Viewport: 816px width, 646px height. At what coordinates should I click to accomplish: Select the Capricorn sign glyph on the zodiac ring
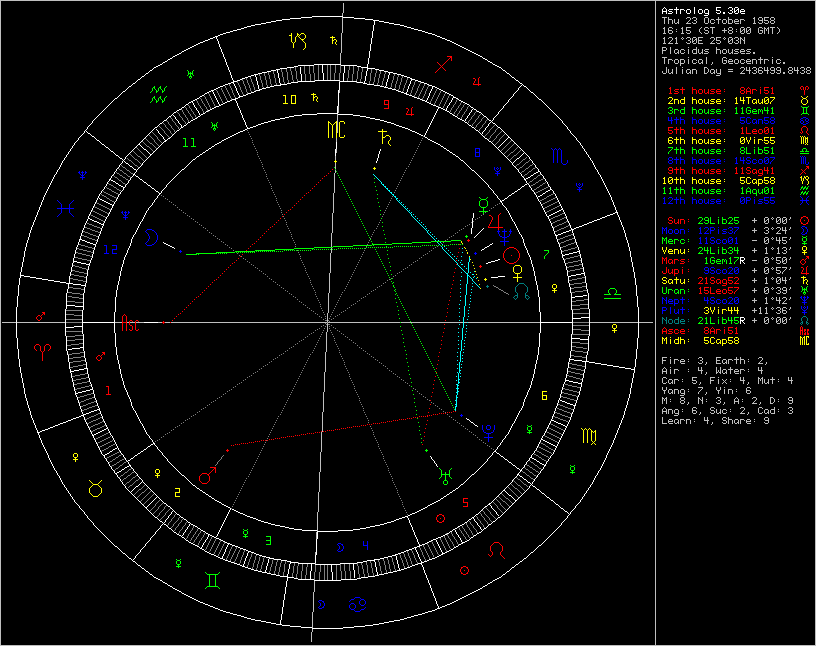(x=297, y=41)
